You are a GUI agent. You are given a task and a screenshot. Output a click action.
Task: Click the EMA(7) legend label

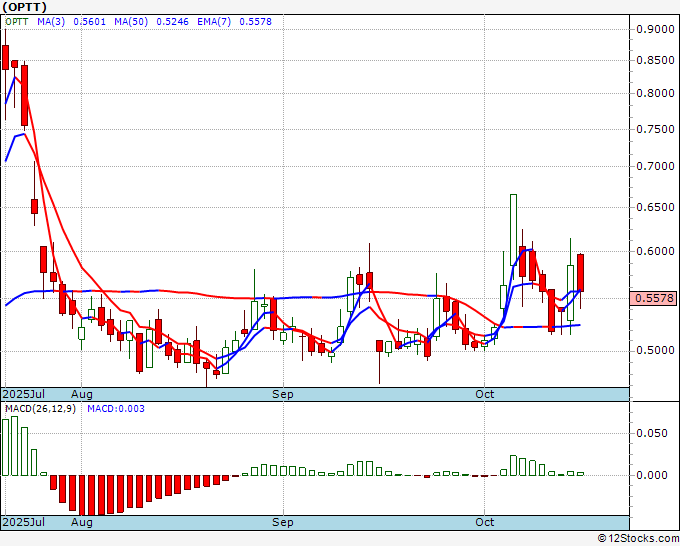(214, 22)
